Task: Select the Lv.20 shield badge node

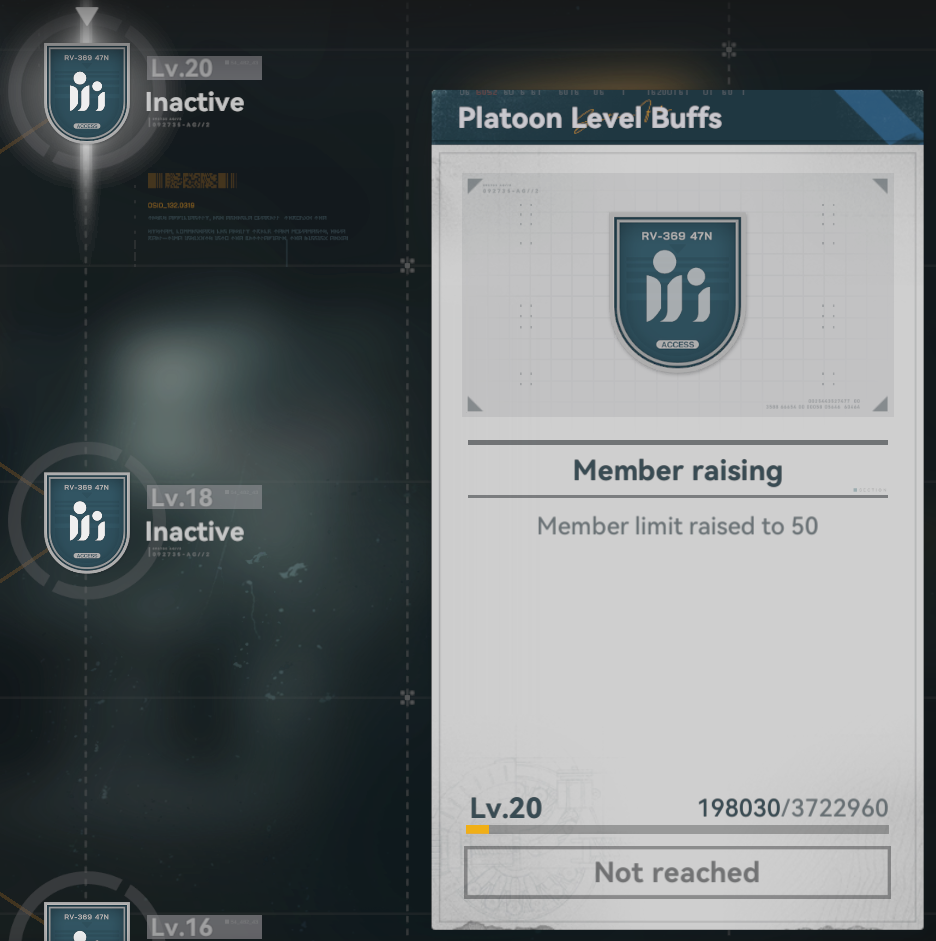Action: pyautogui.click(x=87, y=93)
